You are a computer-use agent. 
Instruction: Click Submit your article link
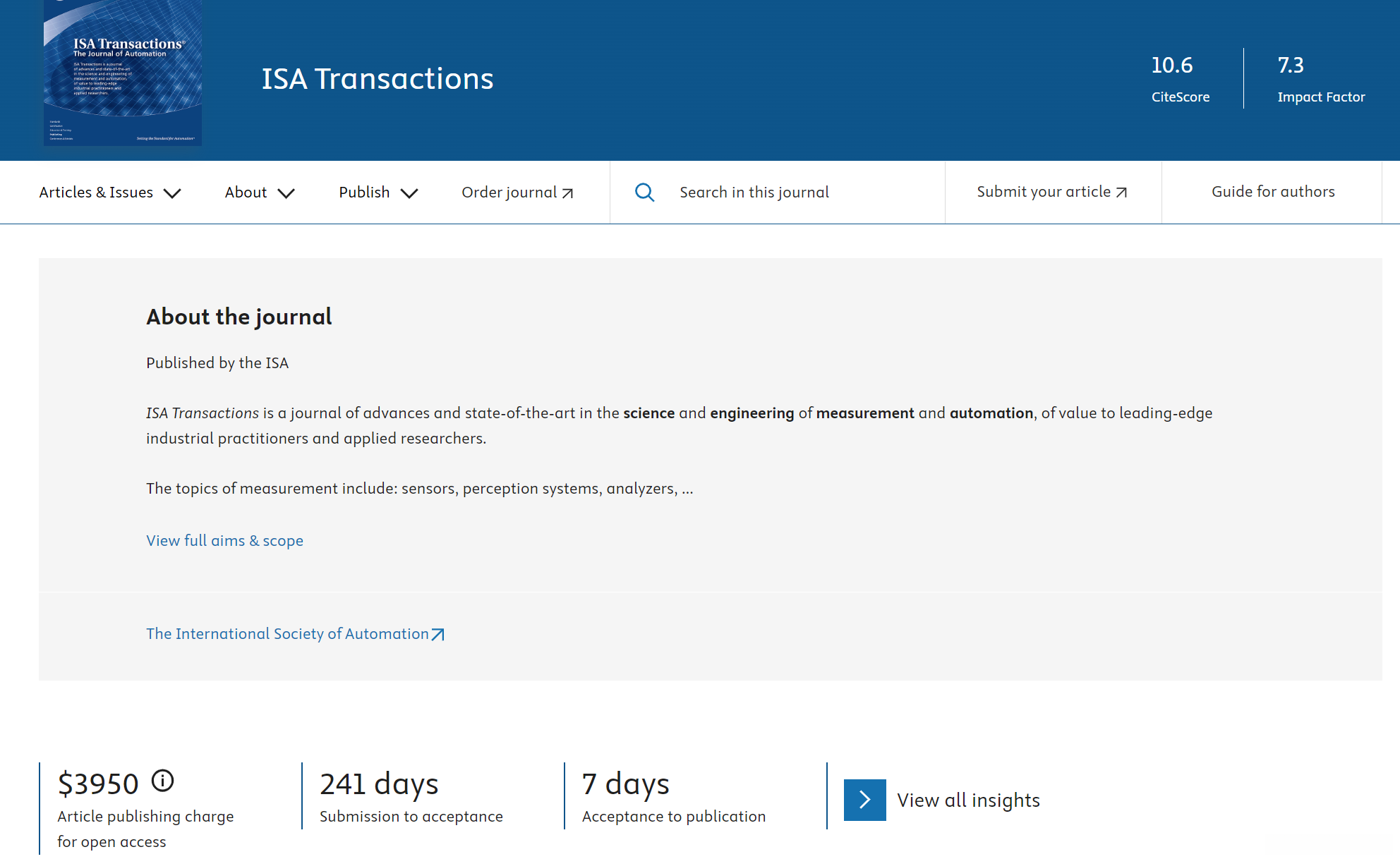pos(1043,192)
